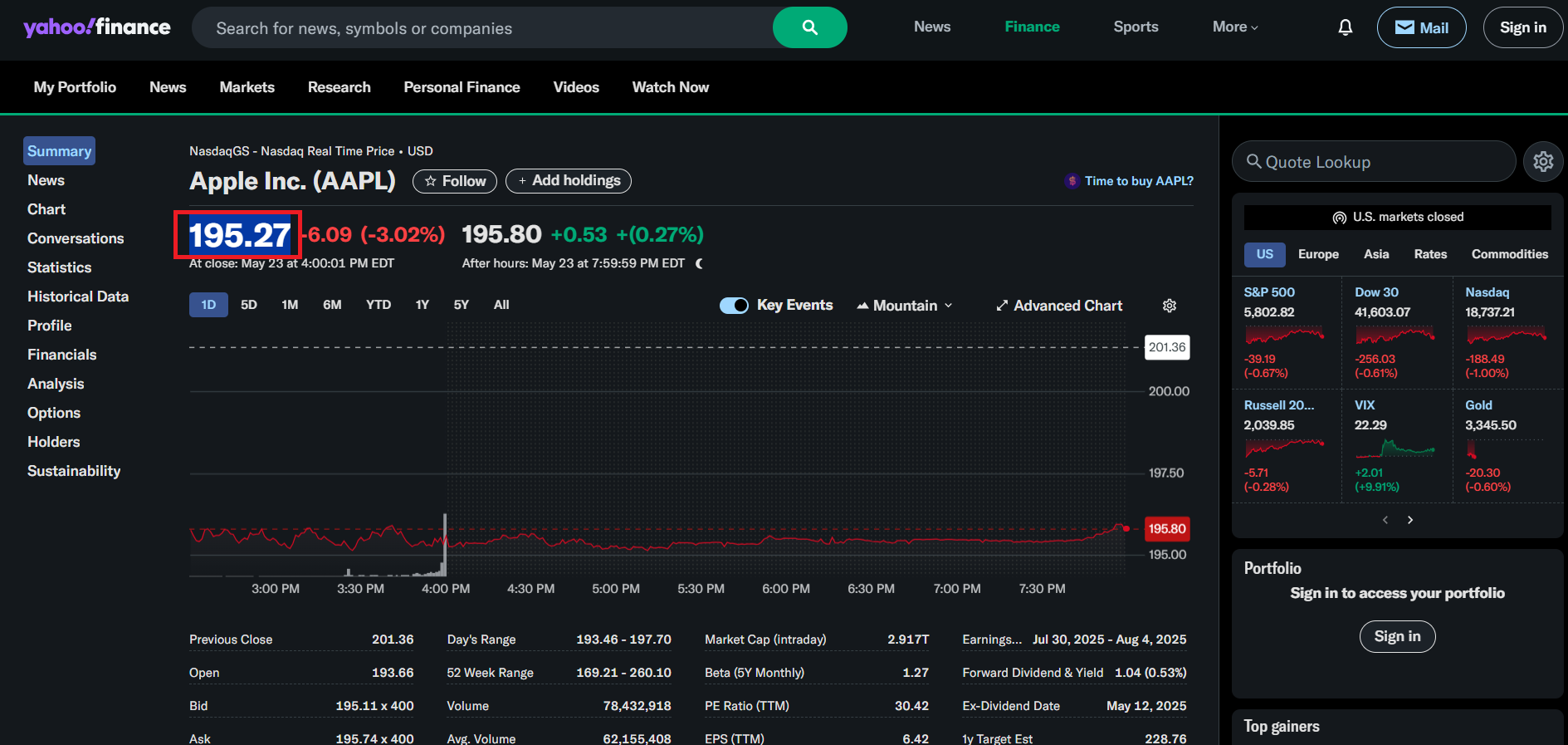Screen dimensions: 1568x745
Task: Open Summary in the left sidebar
Action: (59, 151)
